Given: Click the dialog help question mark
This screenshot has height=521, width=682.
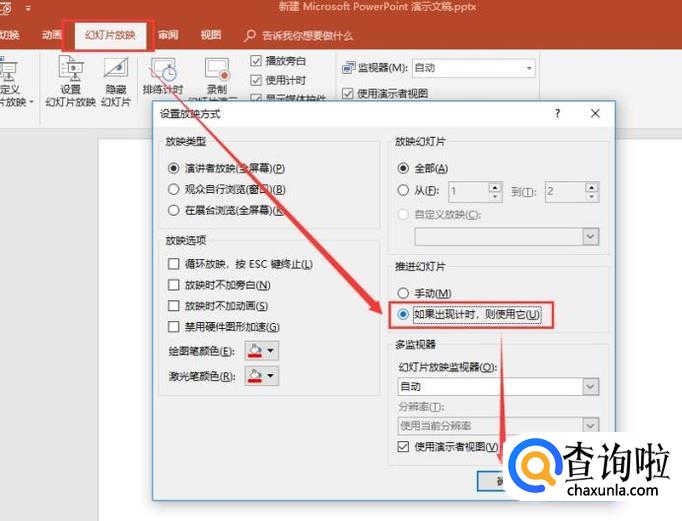Looking at the screenshot, I should [557, 114].
